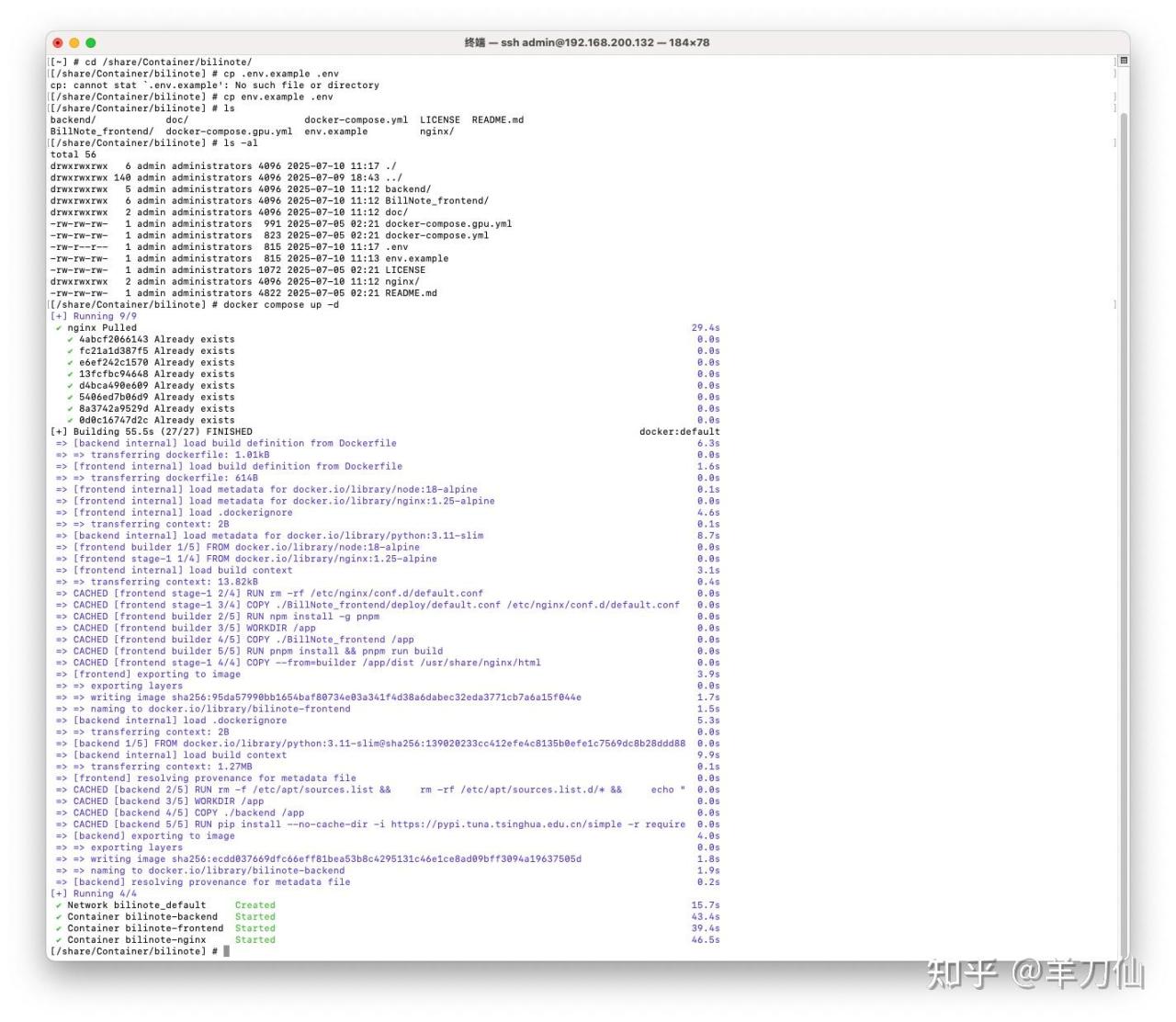The image size is (1176, 1022).
Task: Click the '[+] Running 4/4' status line
Action: point(93,893)
